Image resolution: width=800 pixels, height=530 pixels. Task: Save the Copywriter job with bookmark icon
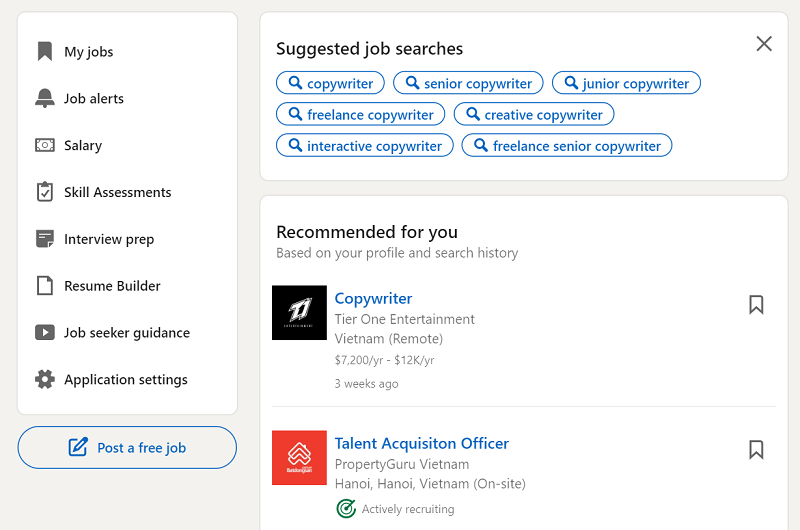coord(756,305)
